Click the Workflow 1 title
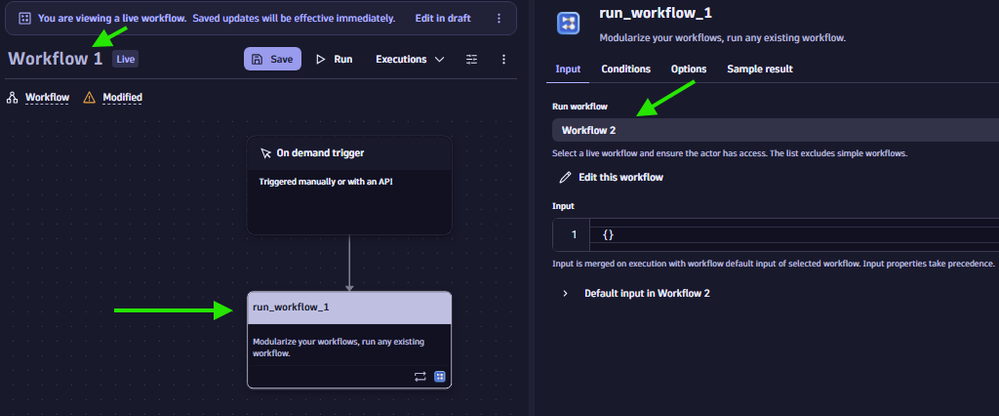 click(55, 59)
